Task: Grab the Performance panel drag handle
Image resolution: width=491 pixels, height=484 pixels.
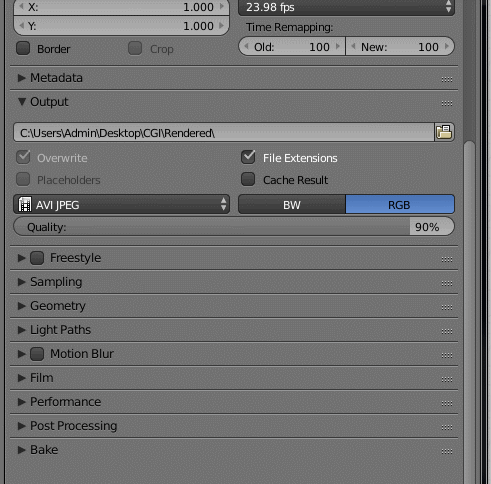Action: [x=447, y=403]
